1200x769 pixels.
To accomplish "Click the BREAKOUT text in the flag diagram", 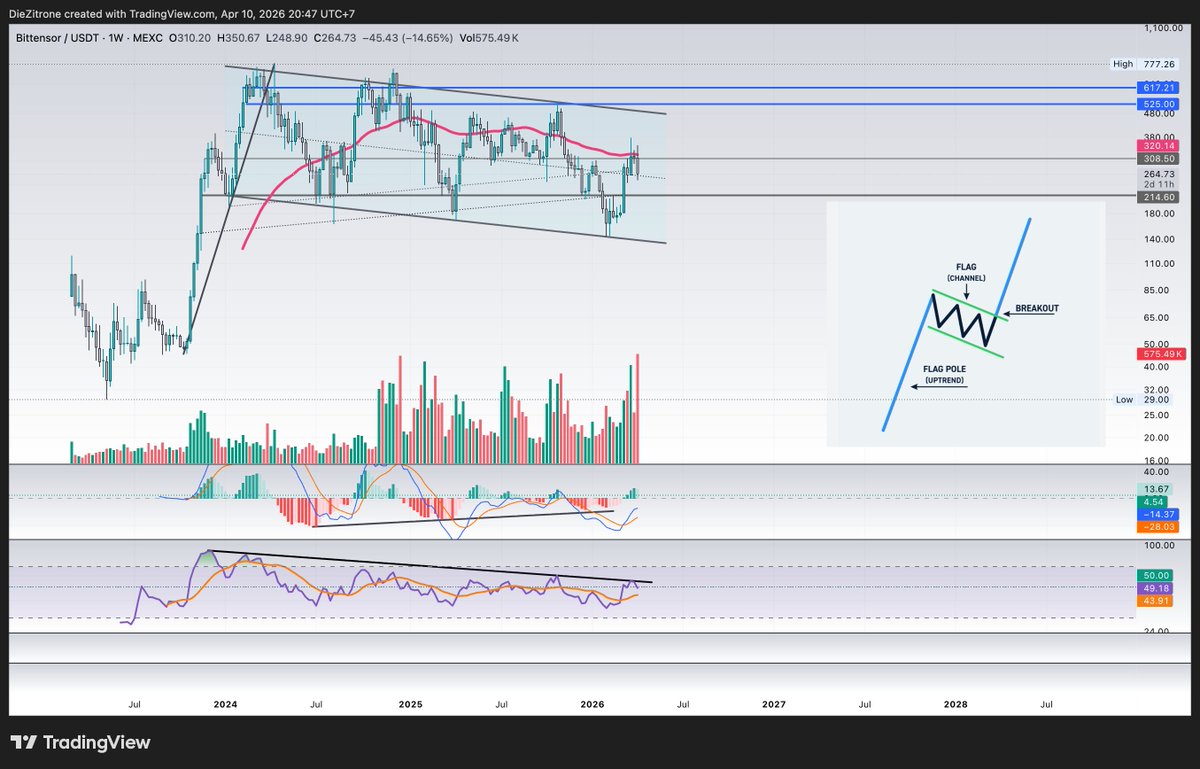I will point(1035,309).
